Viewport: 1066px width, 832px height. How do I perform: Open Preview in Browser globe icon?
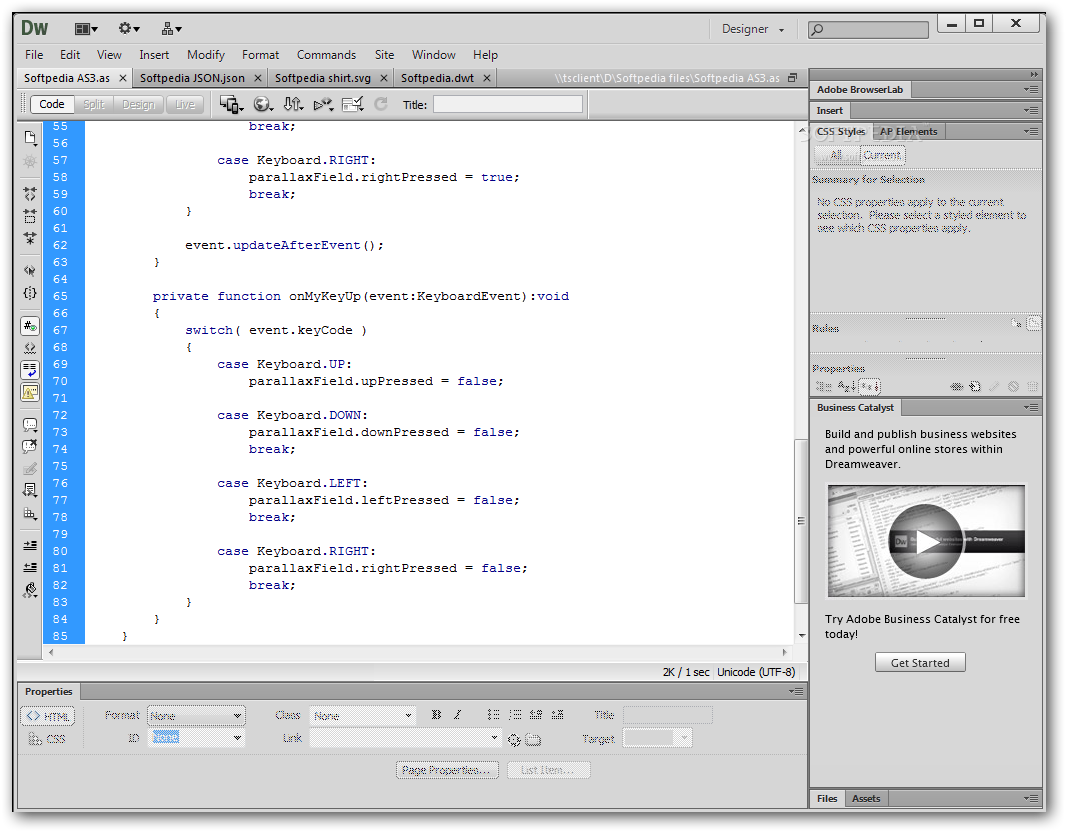pyautogui.click(x=263, y=104)
